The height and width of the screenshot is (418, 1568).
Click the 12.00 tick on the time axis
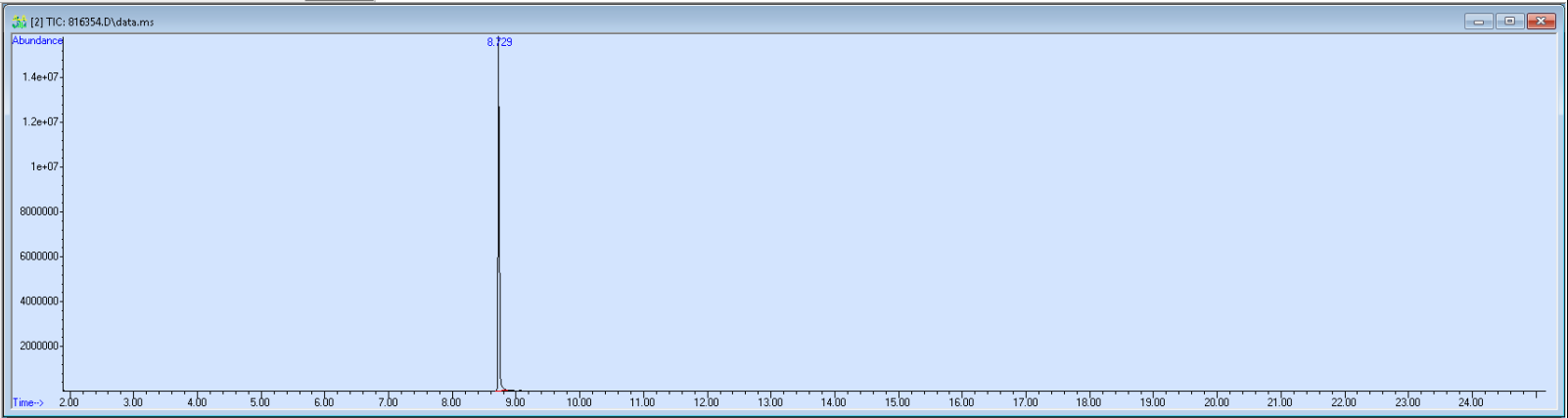click(706, 402)
